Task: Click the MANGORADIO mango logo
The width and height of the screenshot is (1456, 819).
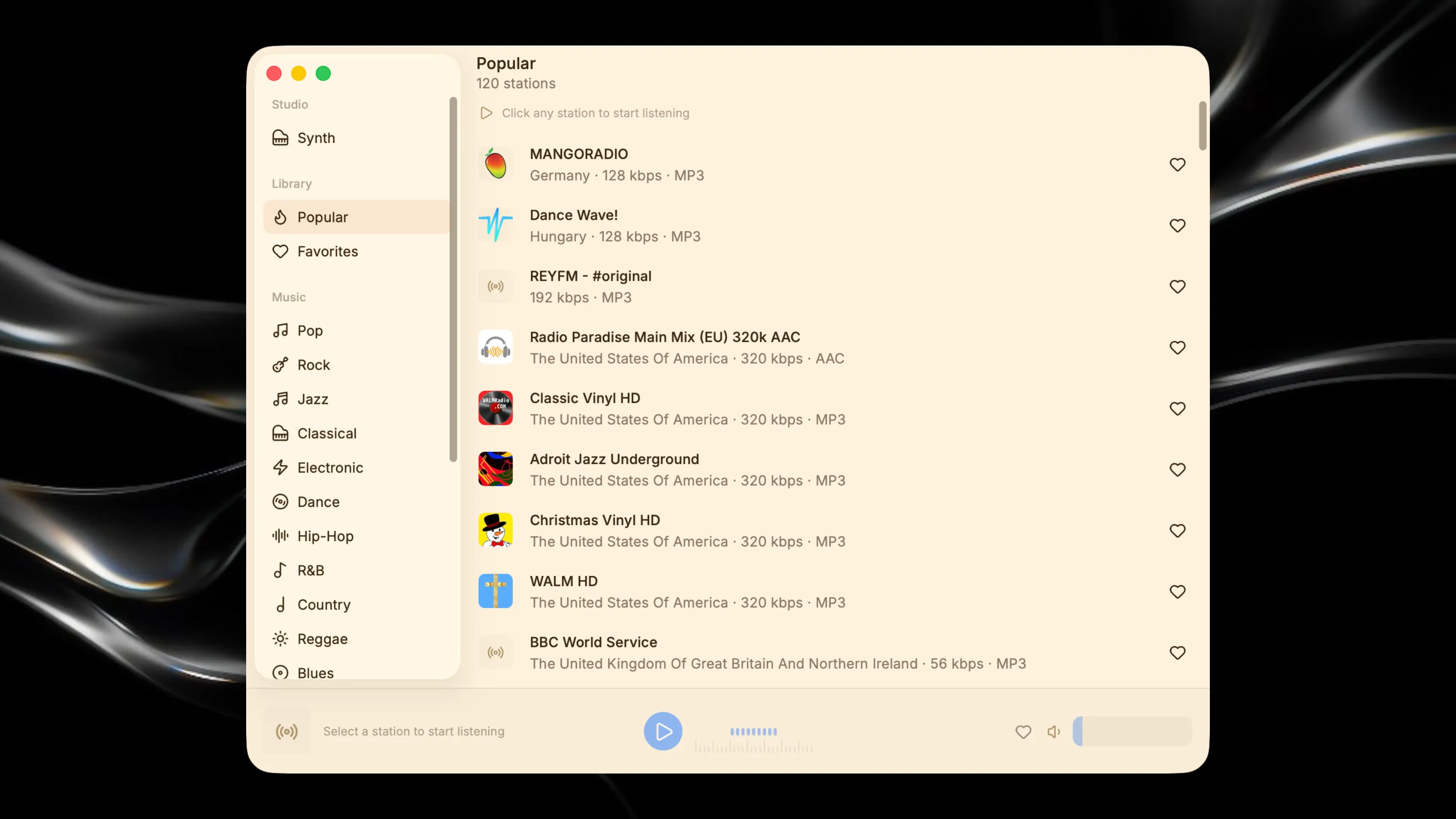Action: coord(495,164)
